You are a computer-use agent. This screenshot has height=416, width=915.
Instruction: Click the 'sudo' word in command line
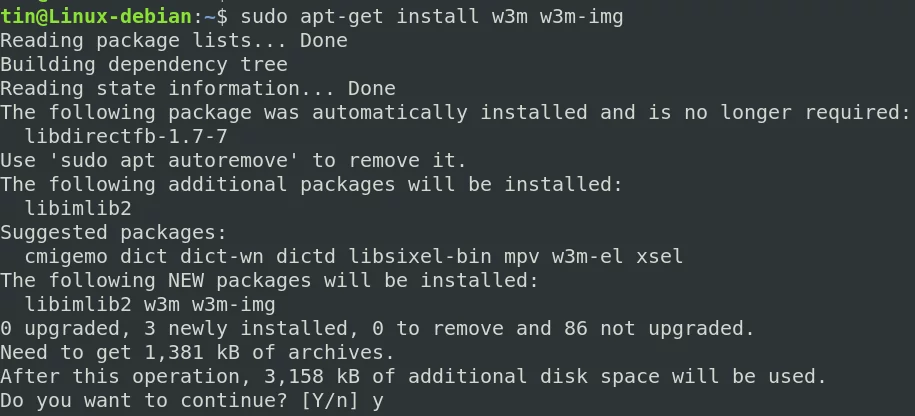(x=264, y=16)
